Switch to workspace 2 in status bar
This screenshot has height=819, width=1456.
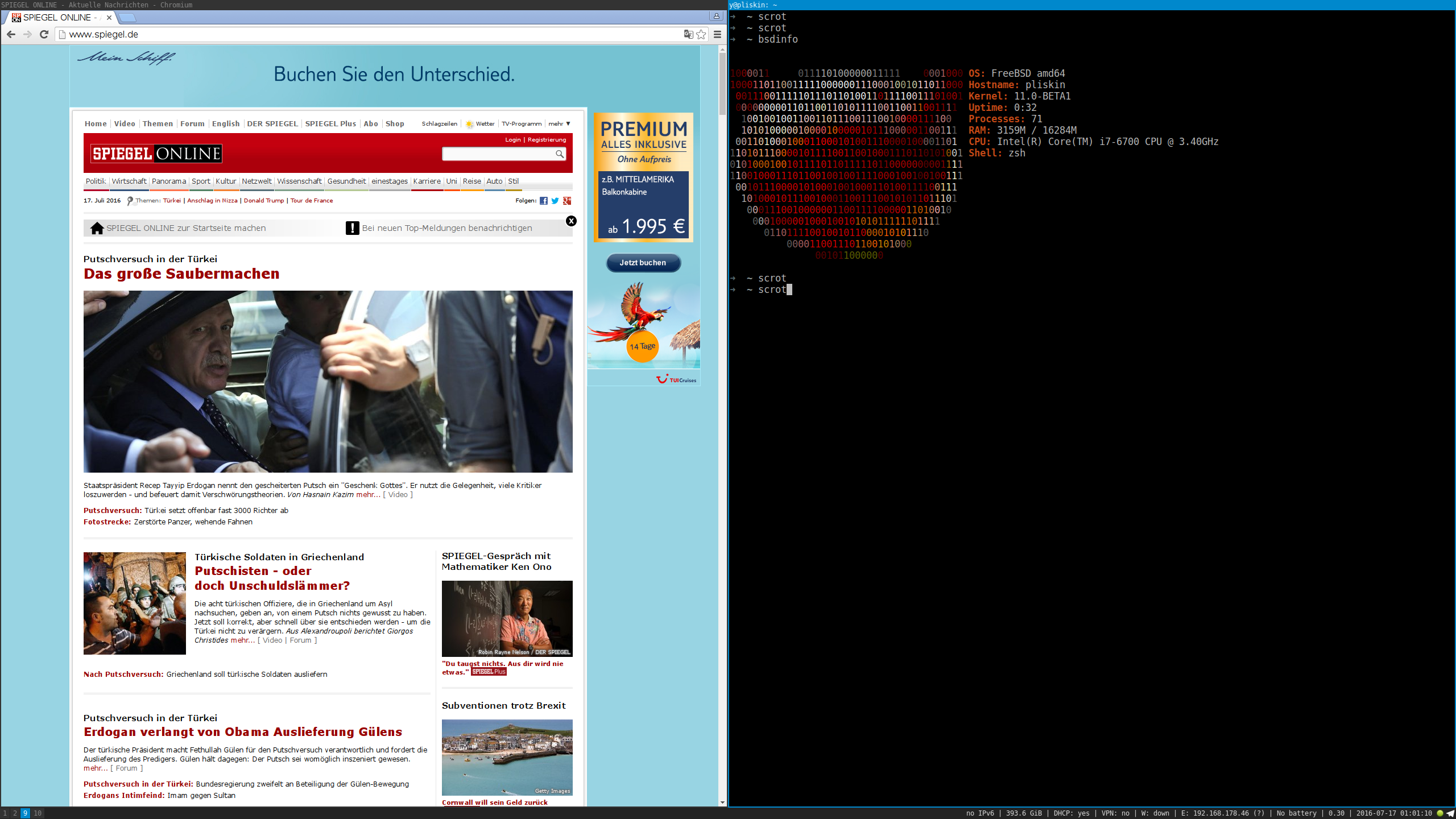click(x=15, y=813)
